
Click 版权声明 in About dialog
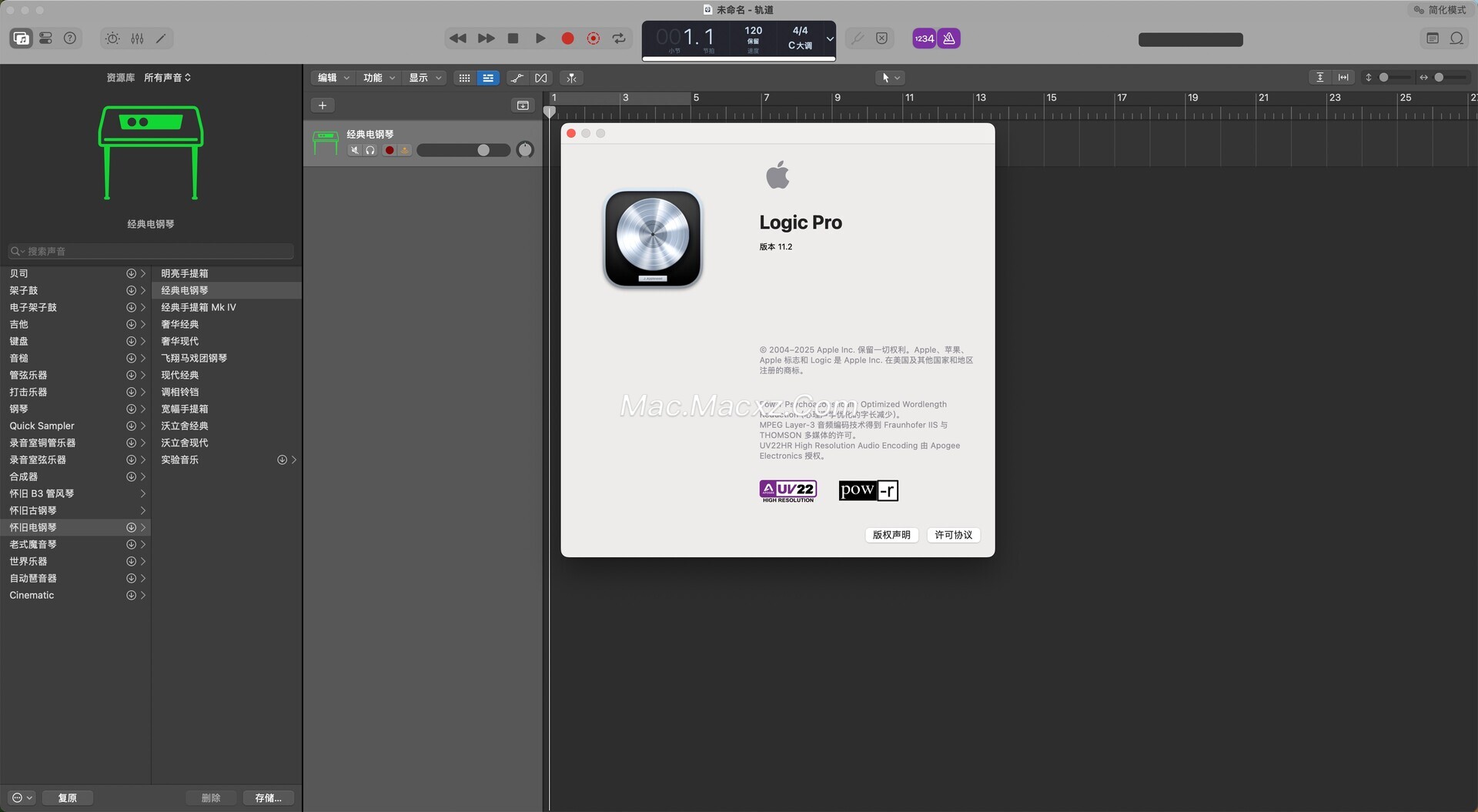(891, 535)
